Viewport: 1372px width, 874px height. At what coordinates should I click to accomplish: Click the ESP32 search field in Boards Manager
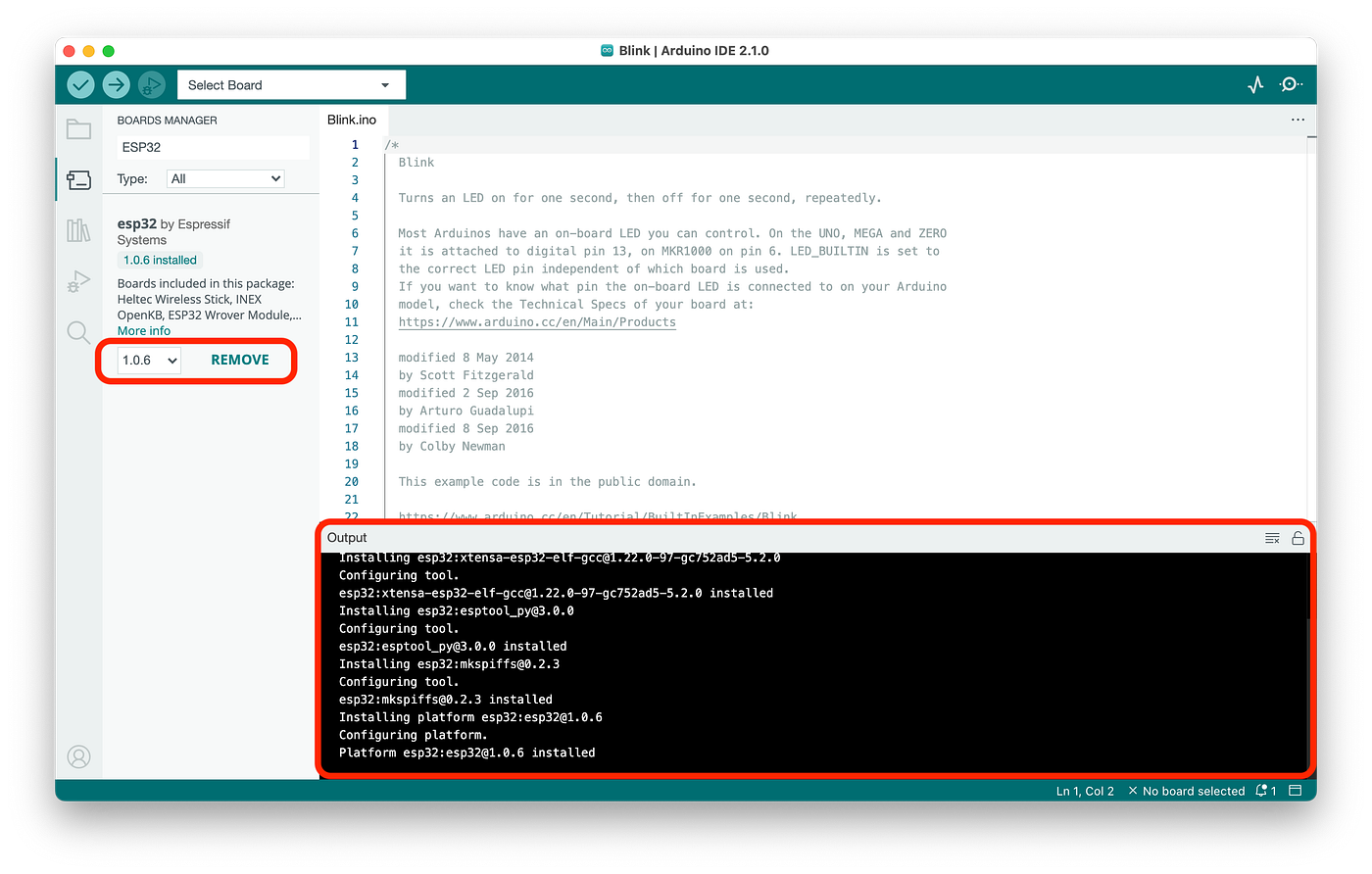pos(213,147)
